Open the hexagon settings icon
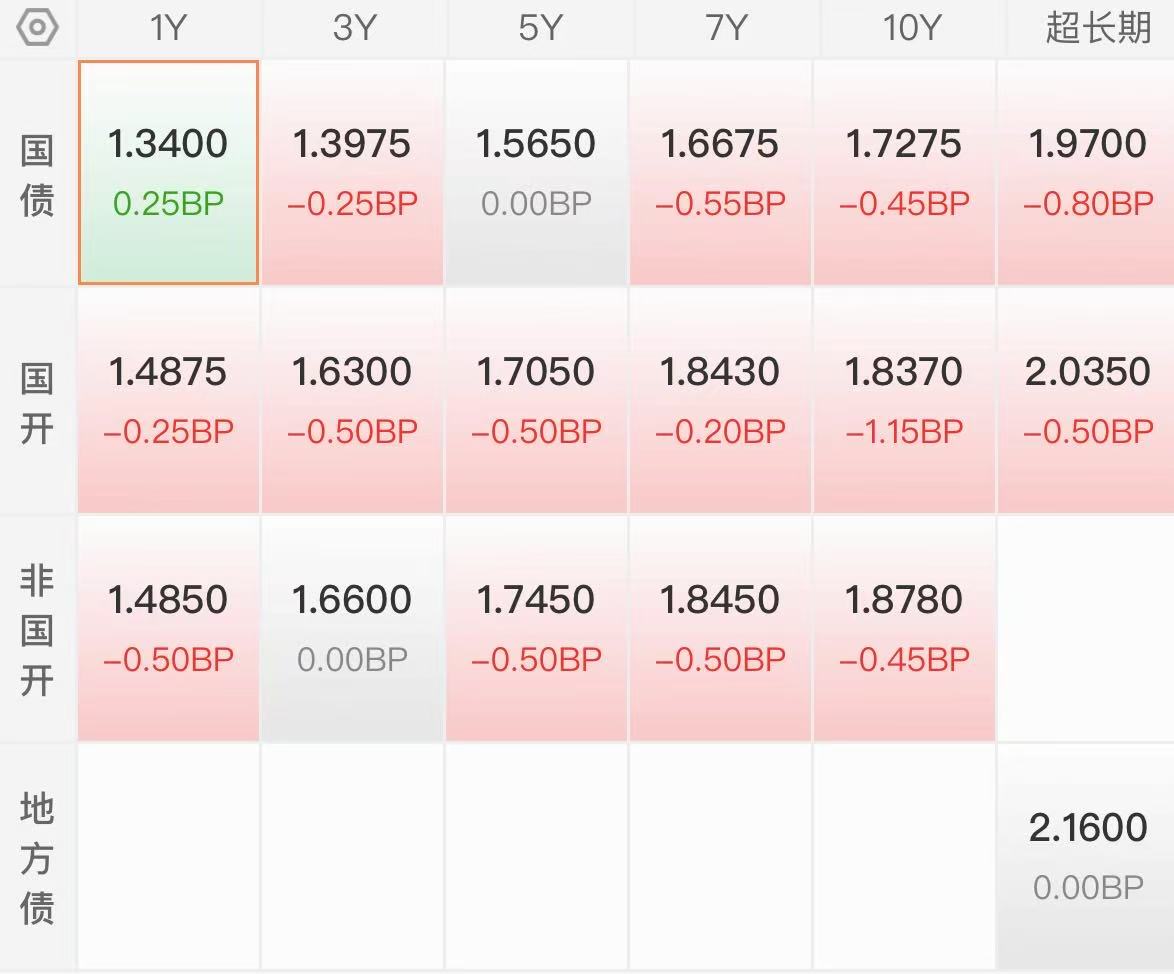Viewport: 1174px width, 974px height. pos(37,28)
